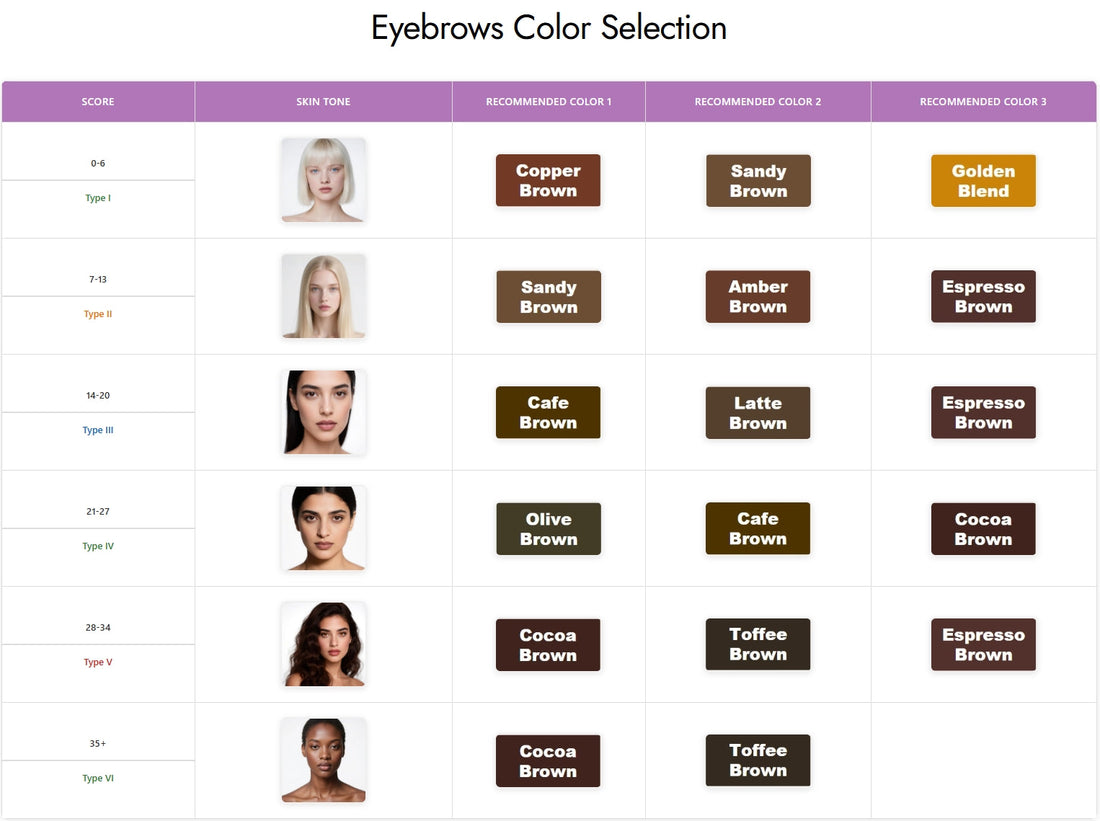Select Cocoa Brown for Type V

point(548,644)
